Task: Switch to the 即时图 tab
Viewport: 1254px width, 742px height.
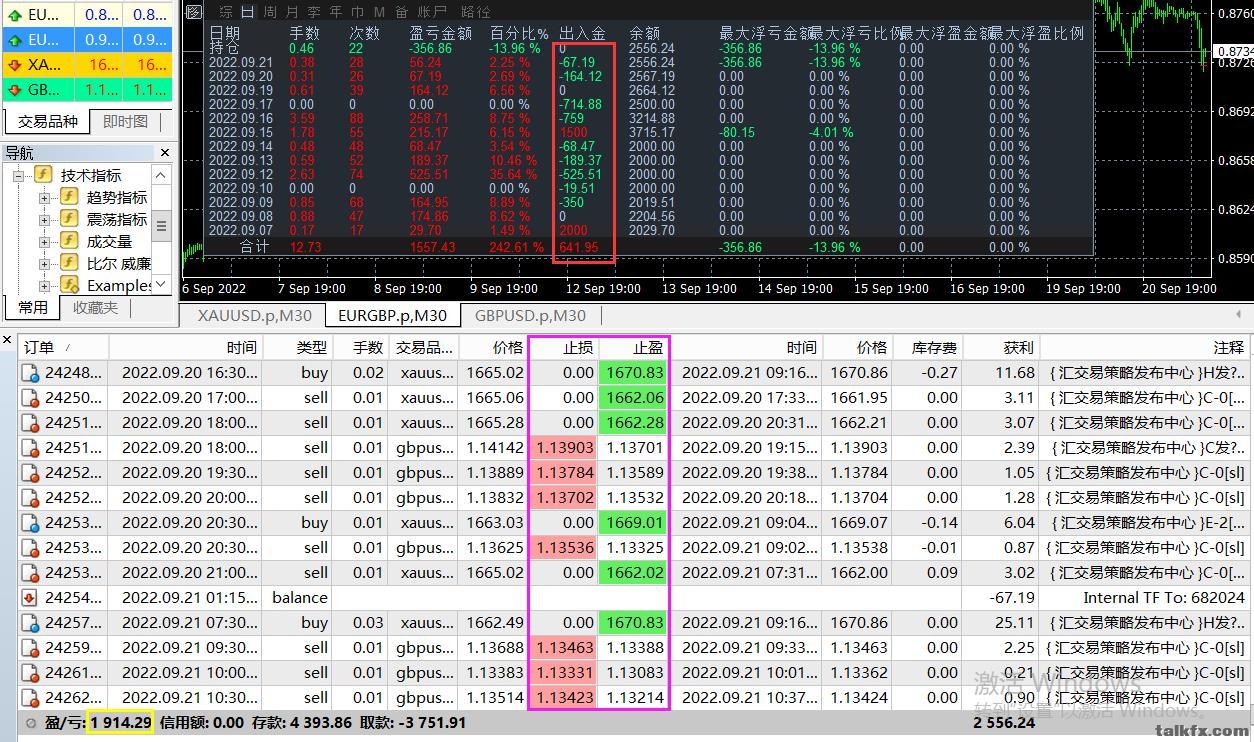Action: point(126,122)
